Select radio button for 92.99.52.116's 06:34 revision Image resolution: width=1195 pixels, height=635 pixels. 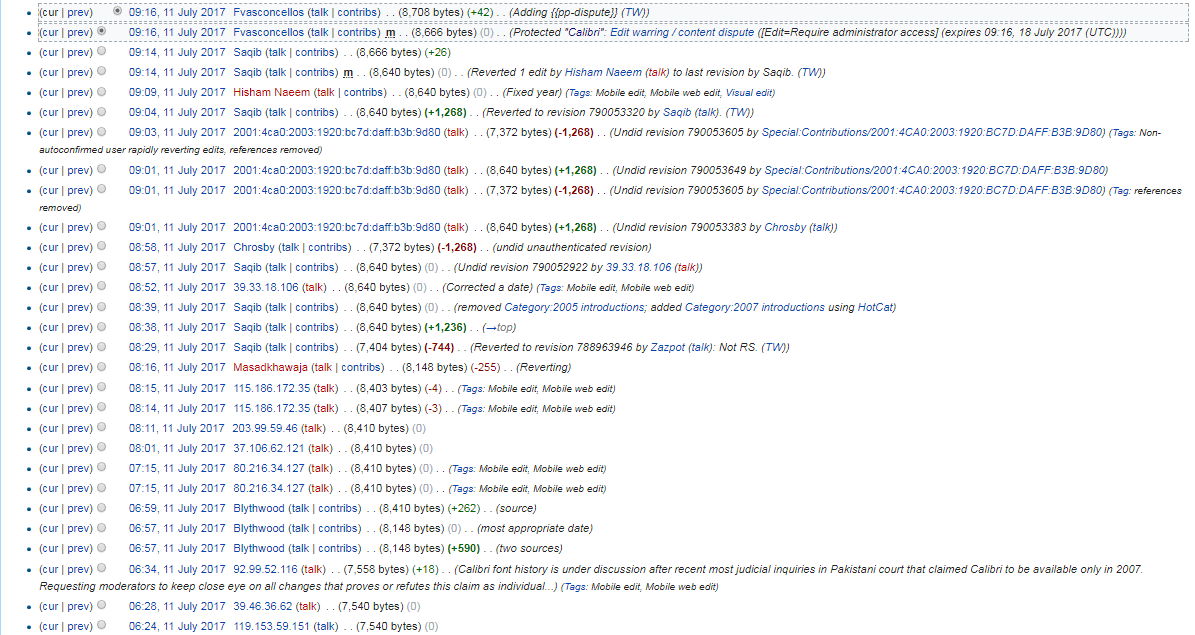[102, 569]
